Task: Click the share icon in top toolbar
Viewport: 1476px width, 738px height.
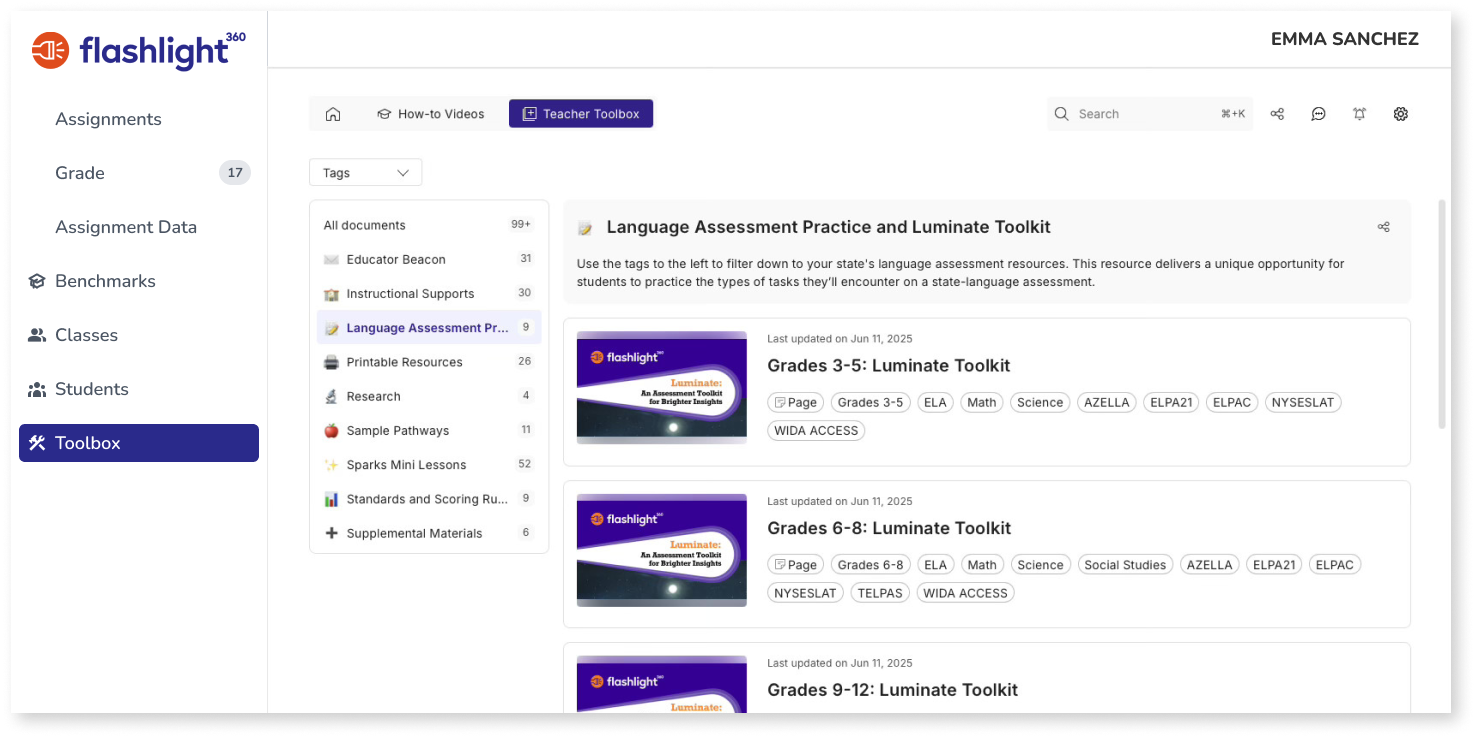Action: pos(1277,114)
